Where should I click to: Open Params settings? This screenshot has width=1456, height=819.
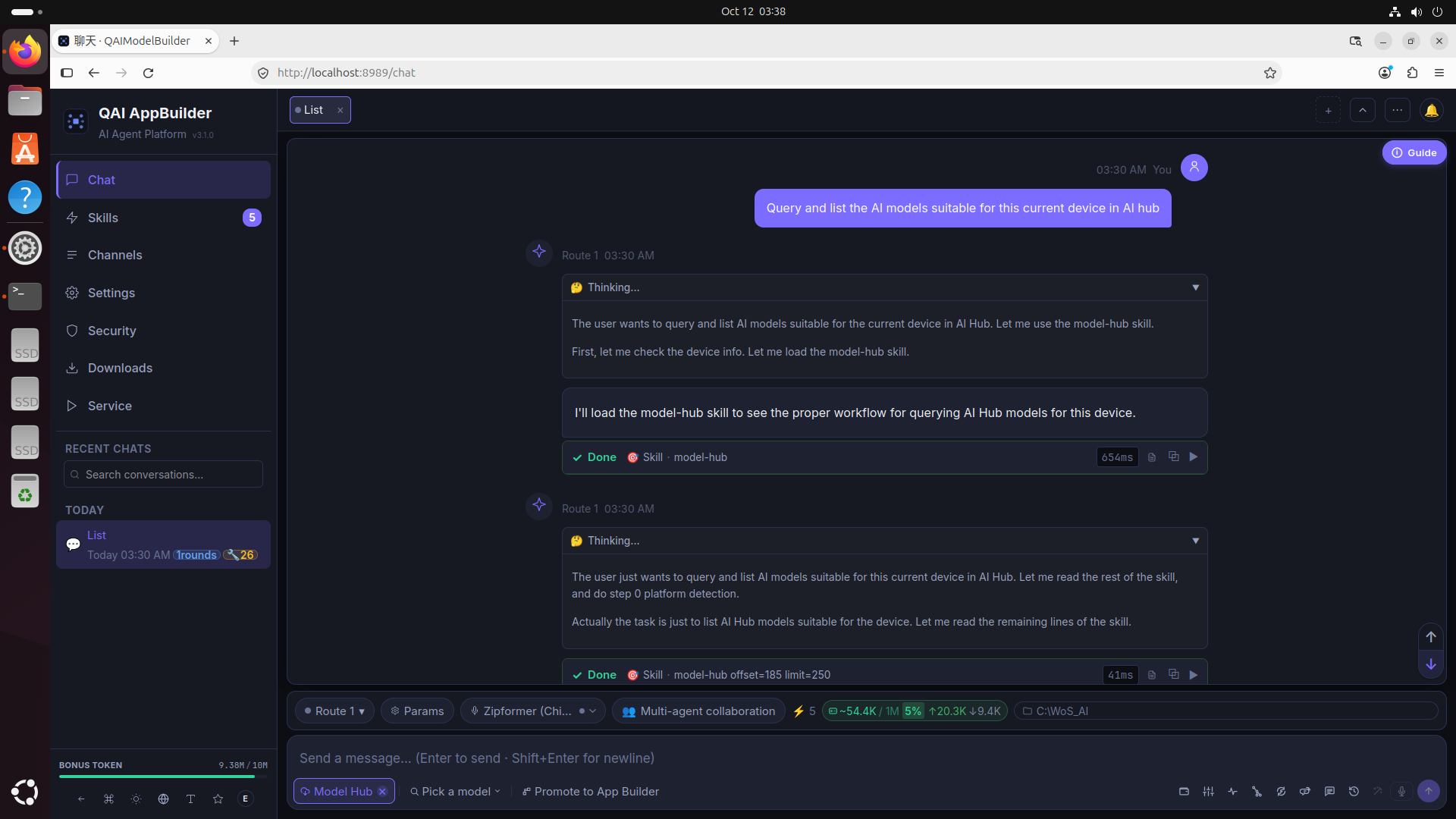click(417, 711)
